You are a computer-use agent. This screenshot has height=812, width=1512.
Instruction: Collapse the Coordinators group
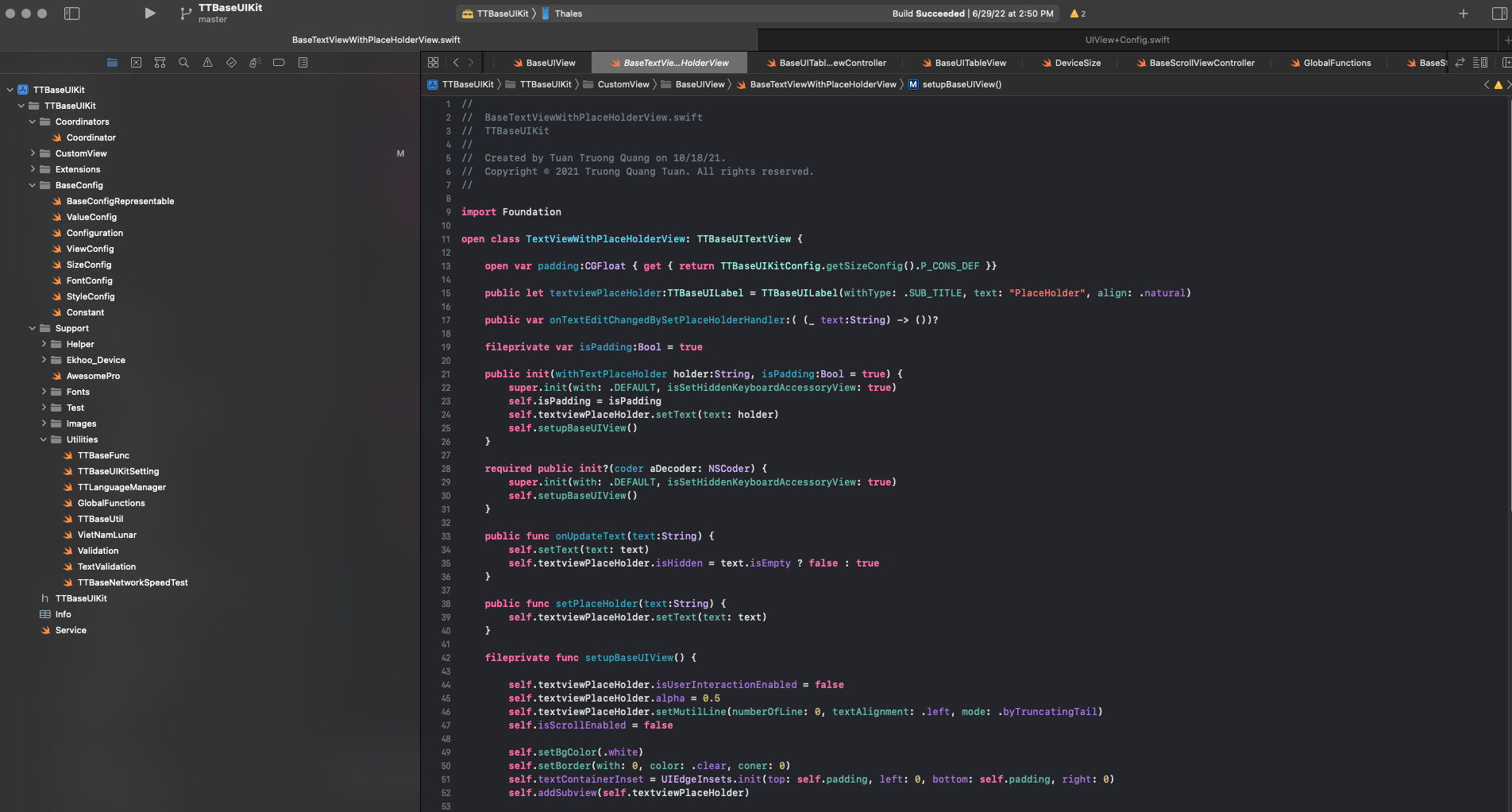click(32, 122)
